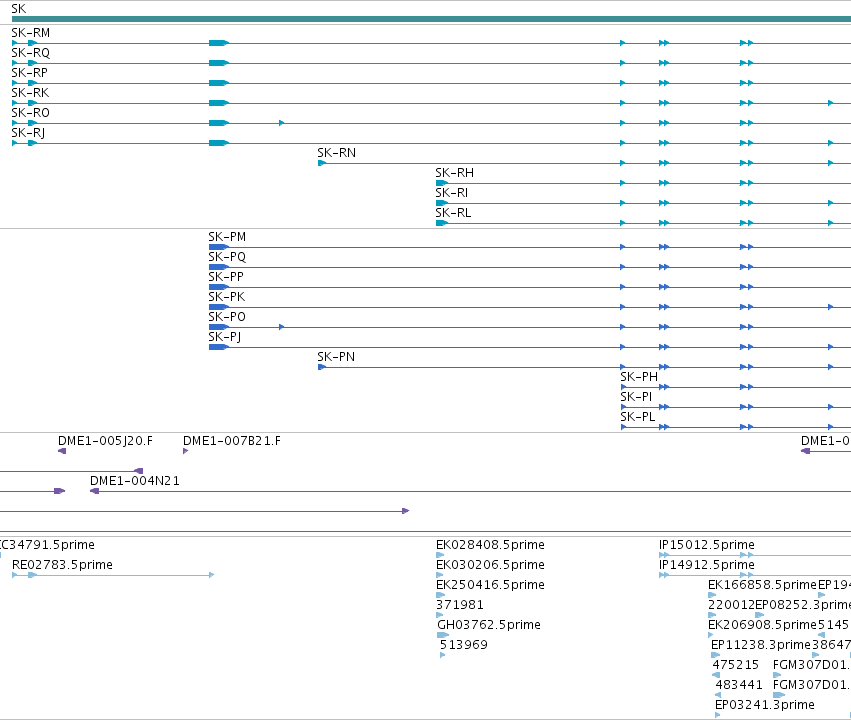The height and width of the screenshot is (720, 851).
Task: Click the SK-RQ transcript label
Action: coord(30,53)
